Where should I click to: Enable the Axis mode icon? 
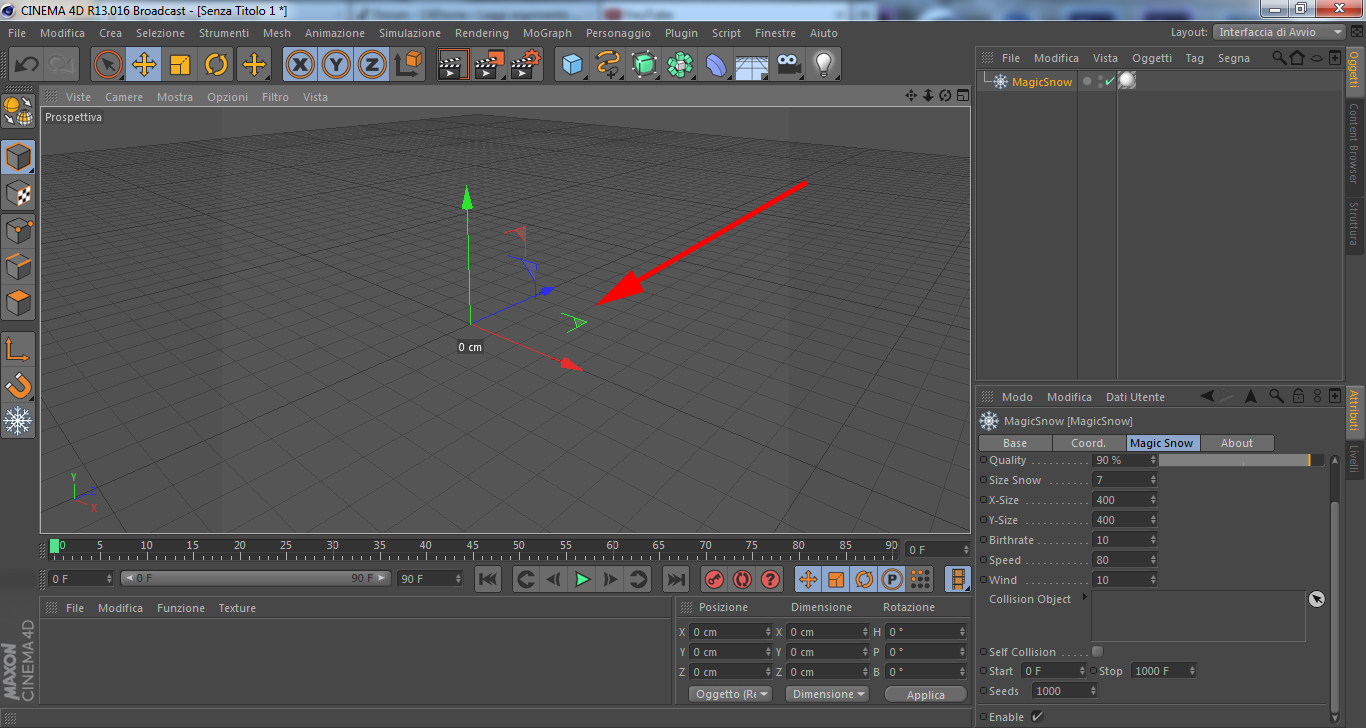click(x=18, y=349)
